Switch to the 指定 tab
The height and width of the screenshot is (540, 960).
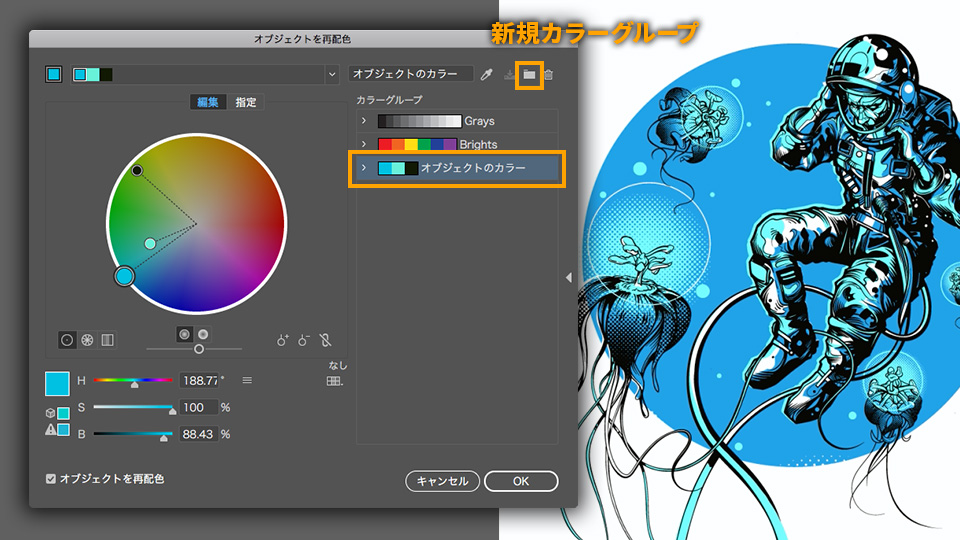[x=246, y=102]
